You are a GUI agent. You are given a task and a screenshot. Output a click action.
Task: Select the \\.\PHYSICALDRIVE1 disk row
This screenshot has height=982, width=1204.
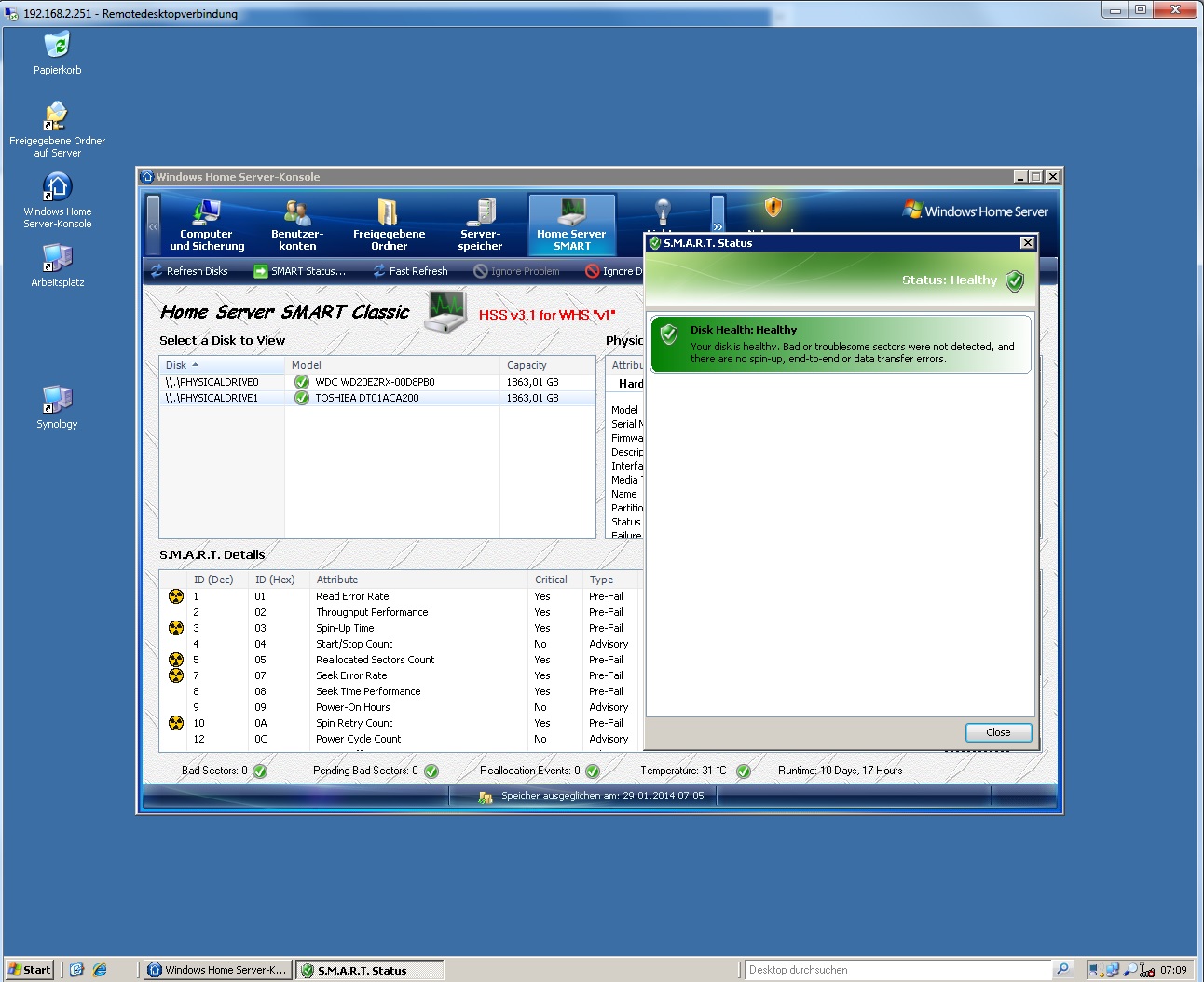point(377,398)
